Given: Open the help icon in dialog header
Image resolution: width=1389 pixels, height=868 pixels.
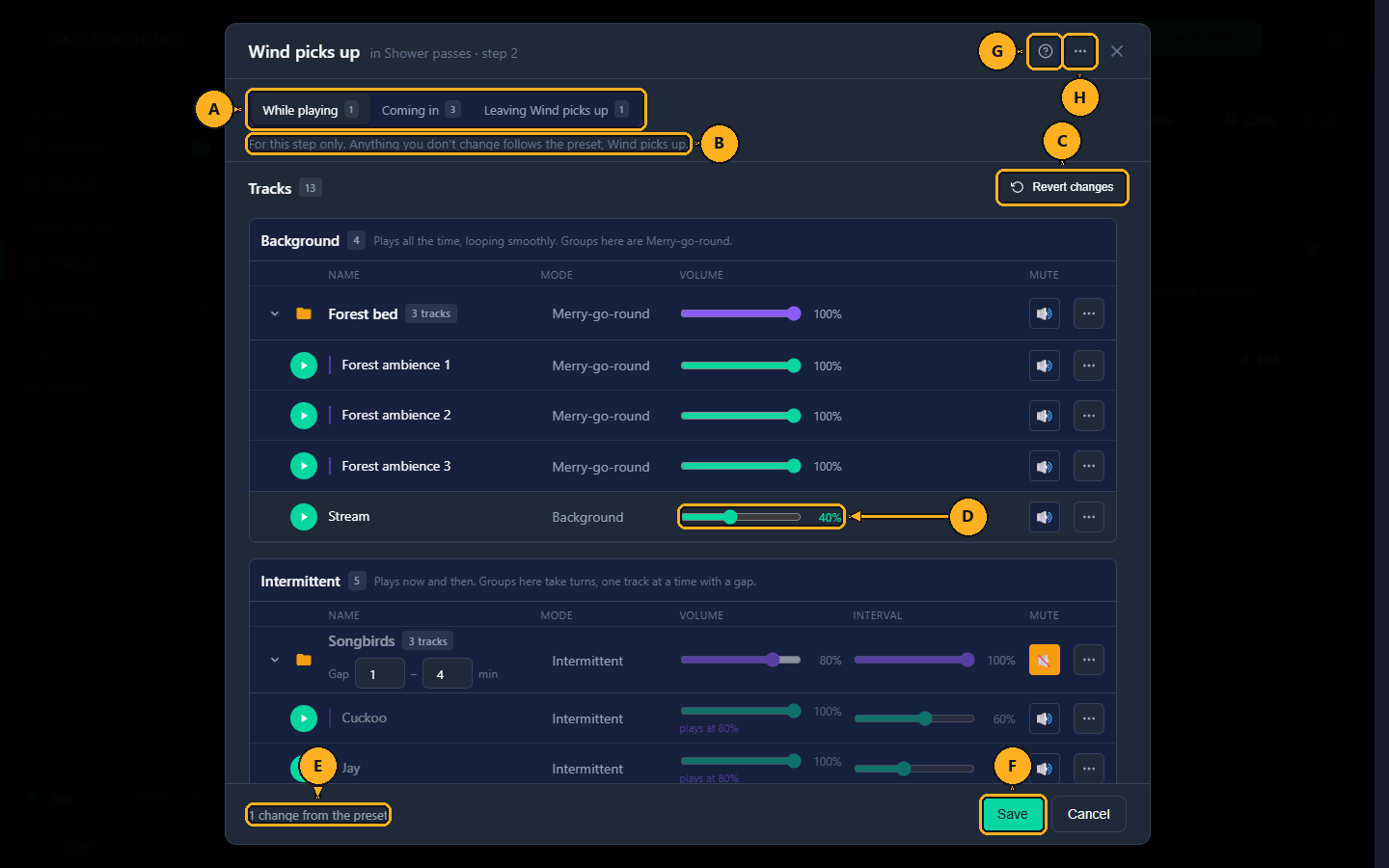Looking at the screenshot, I should (1045, 51).
